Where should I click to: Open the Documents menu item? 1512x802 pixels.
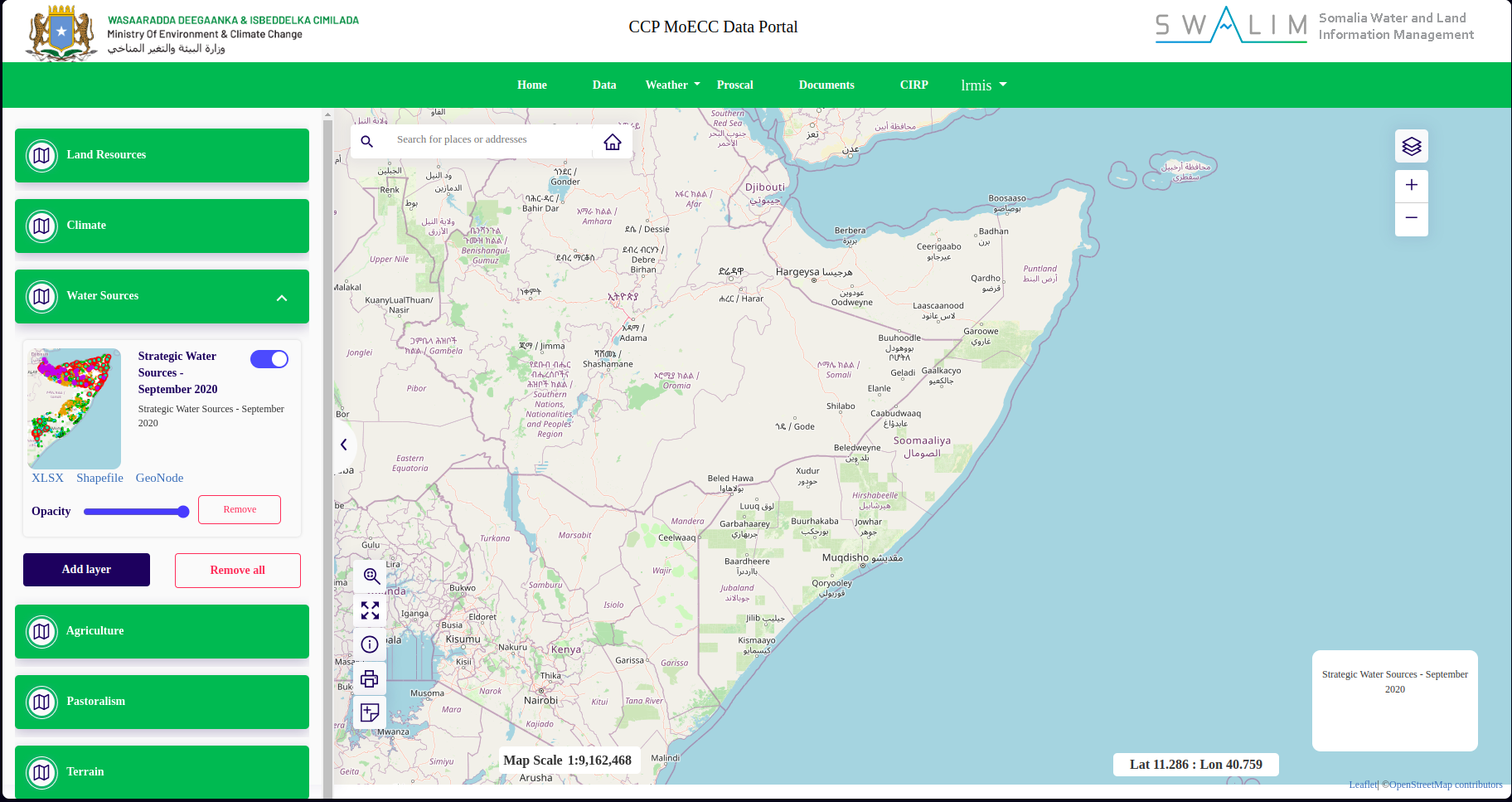[x=826, y=85]
